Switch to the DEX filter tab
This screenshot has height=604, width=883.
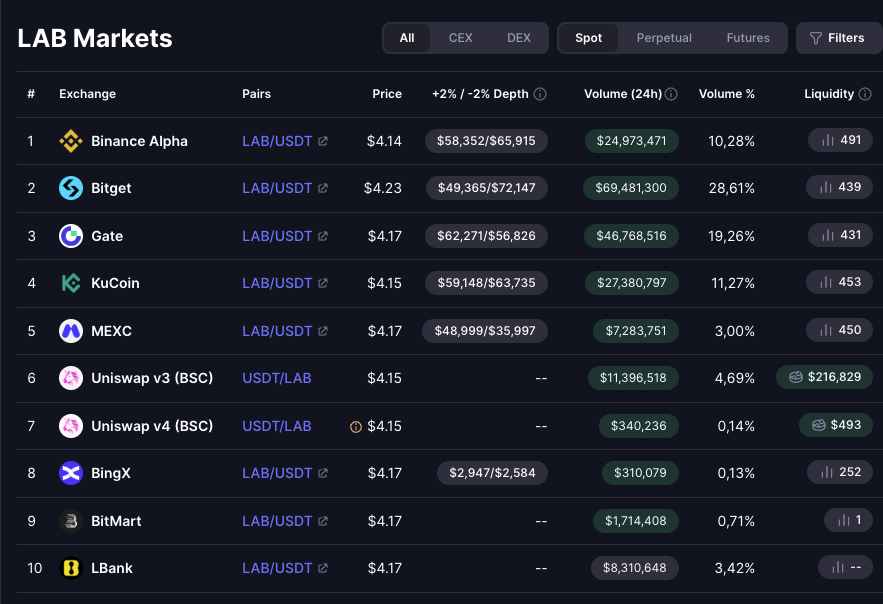click(x=519, y=38)
